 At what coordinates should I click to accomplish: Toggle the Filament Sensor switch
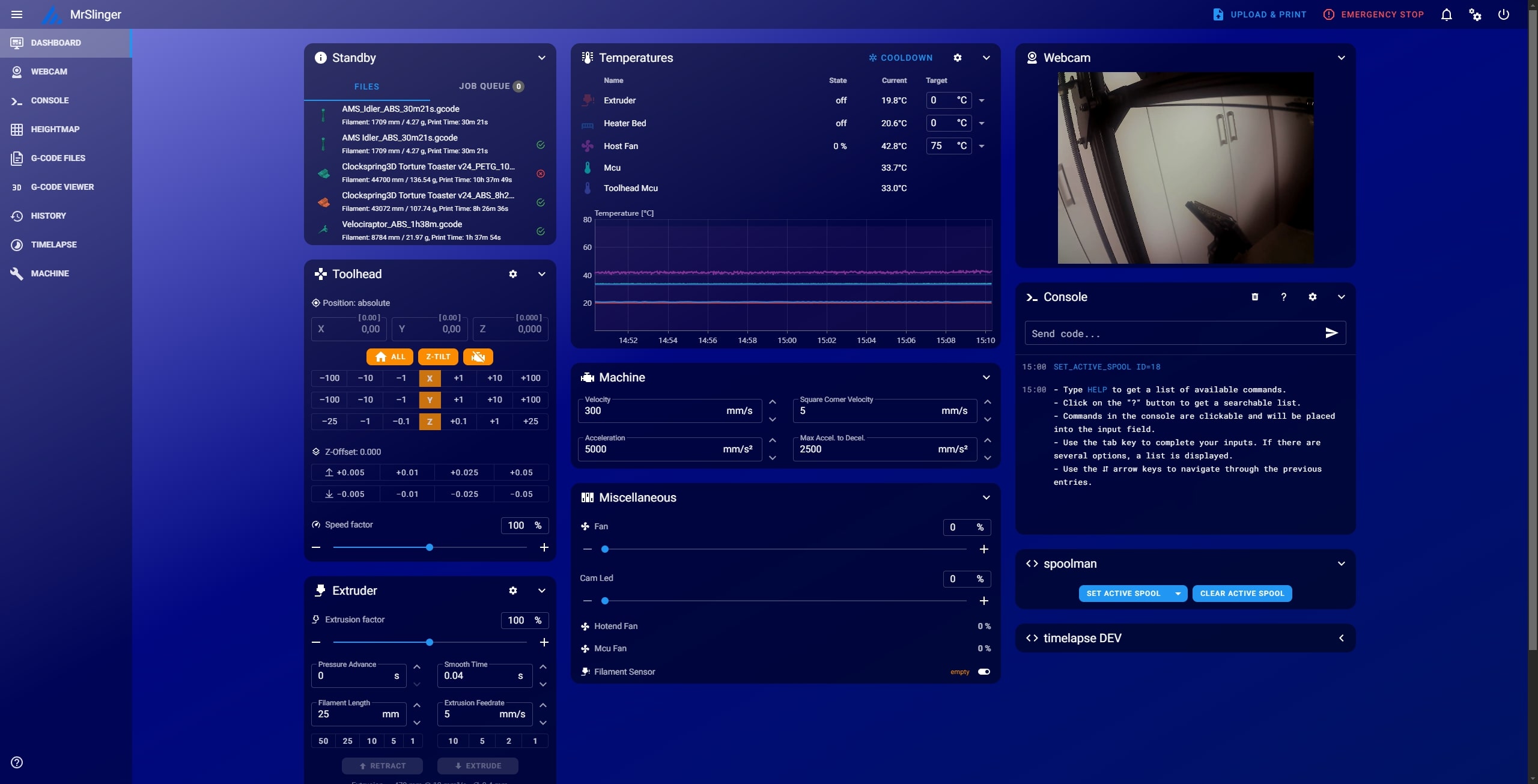(983, 672)
